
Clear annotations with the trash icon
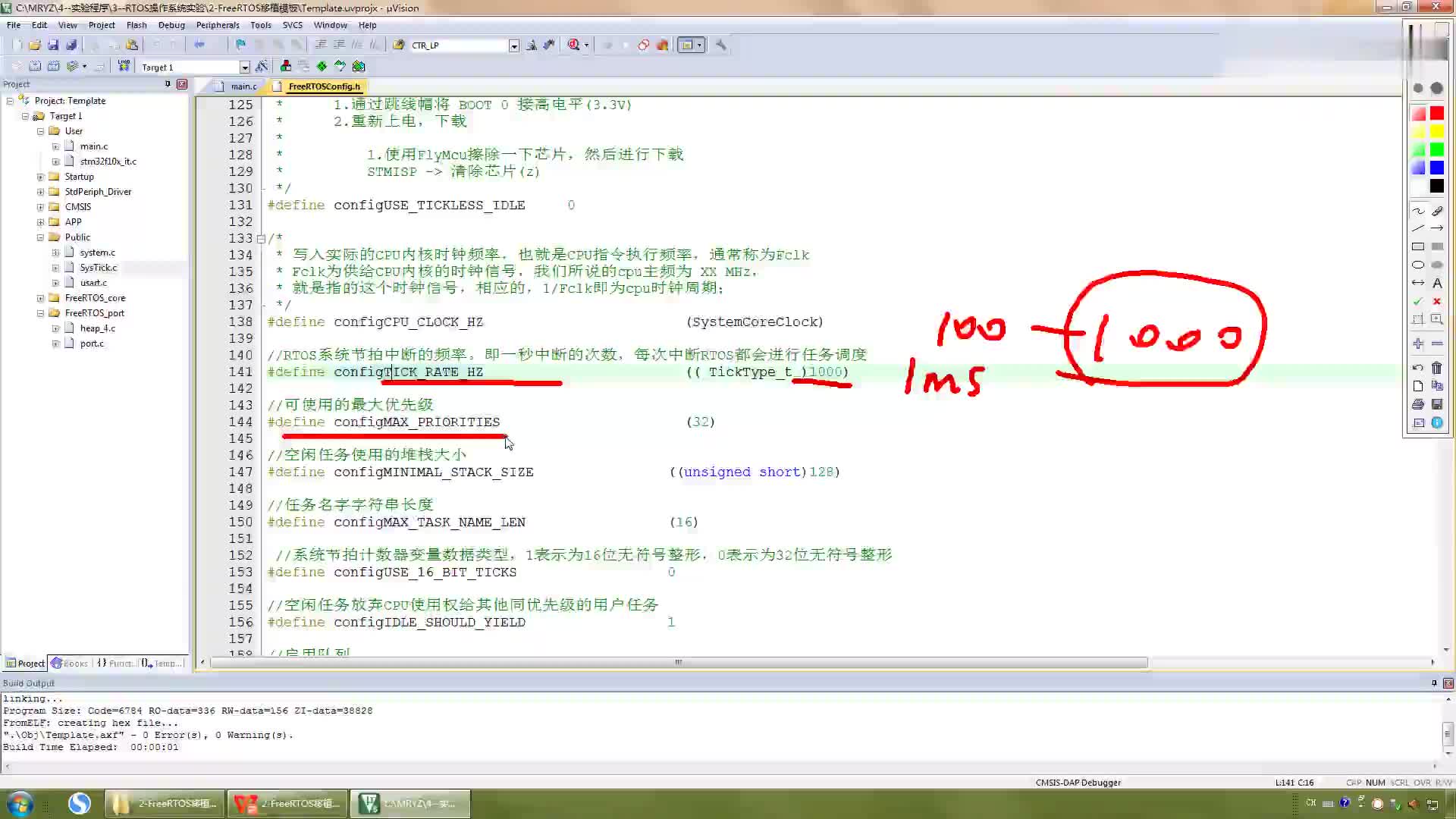[x=1436, y=368]
